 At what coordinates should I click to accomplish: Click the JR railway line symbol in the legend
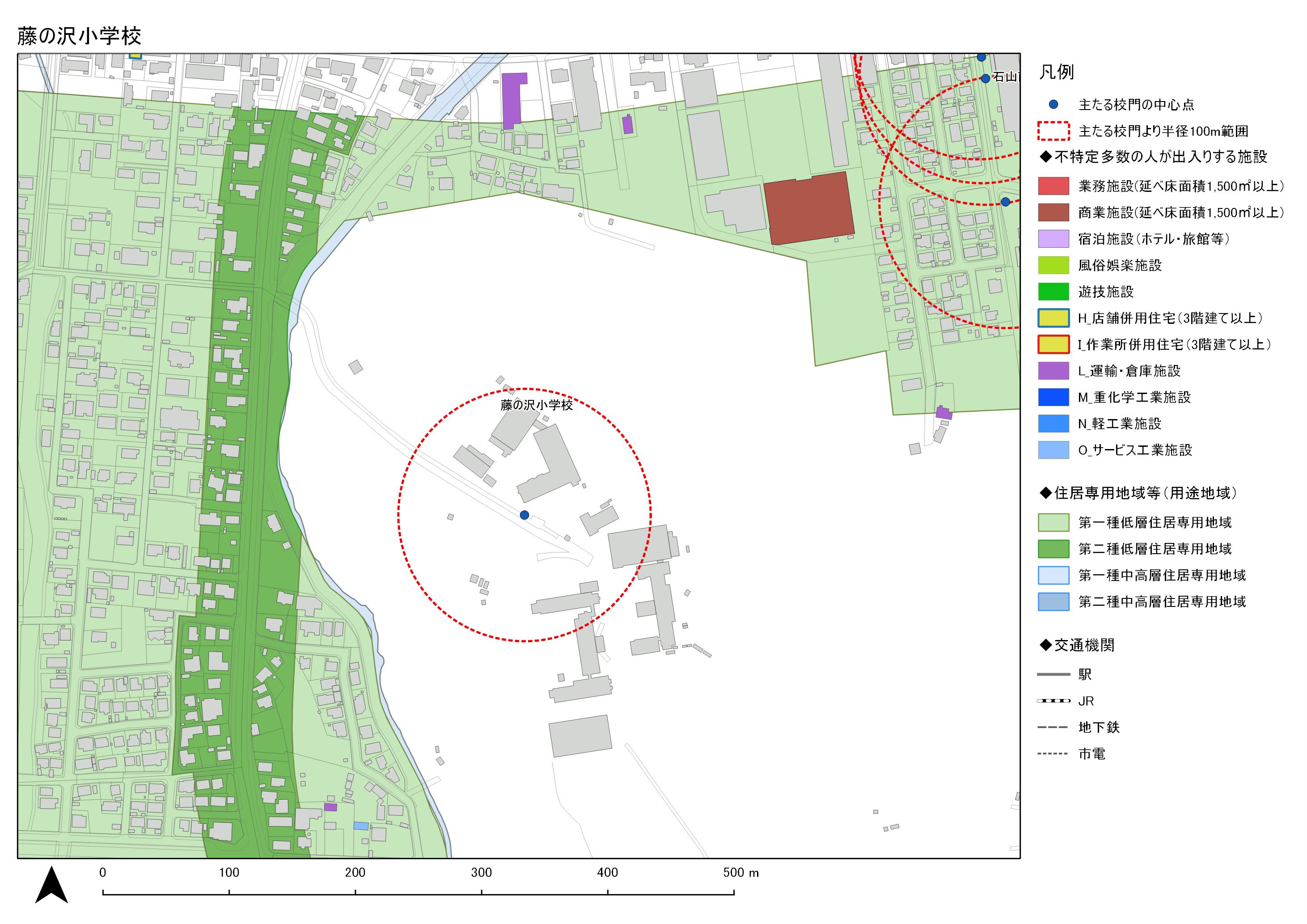[1053, 701]
